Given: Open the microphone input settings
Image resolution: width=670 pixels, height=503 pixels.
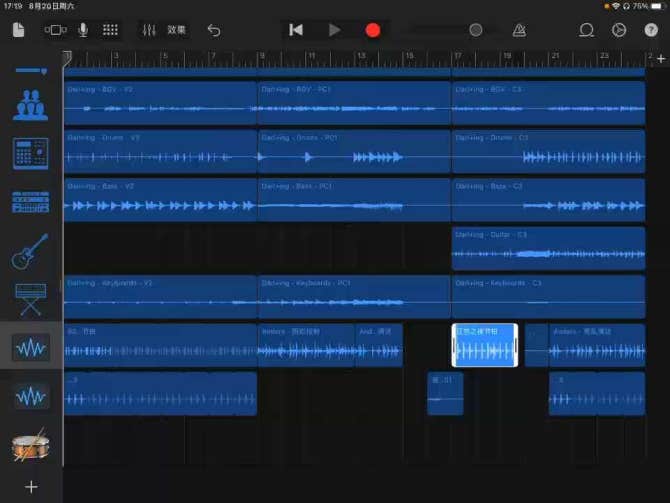Looking at the screenshot, I should click(x=83, y=30).
